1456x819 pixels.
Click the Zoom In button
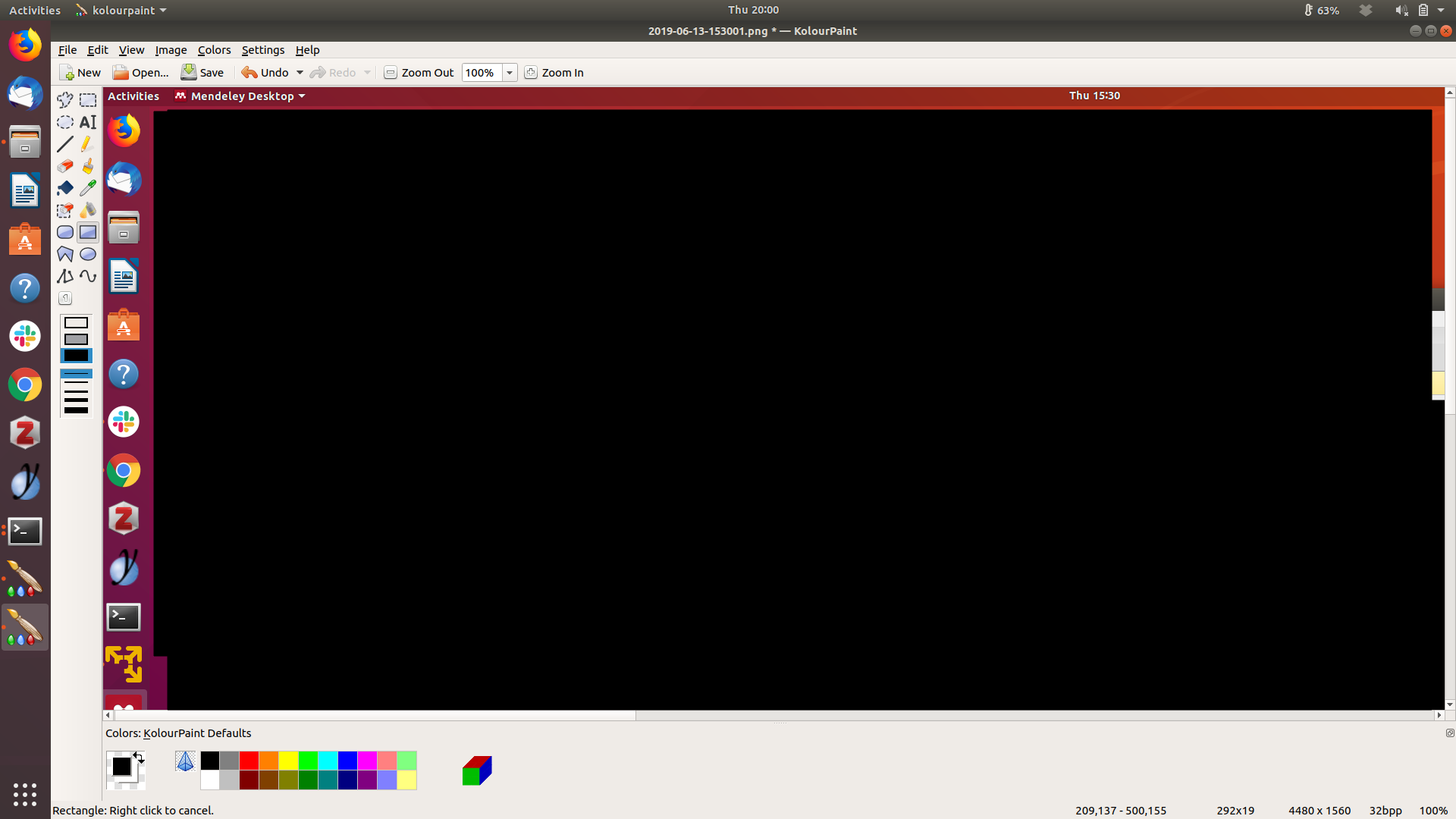point(554,73)
